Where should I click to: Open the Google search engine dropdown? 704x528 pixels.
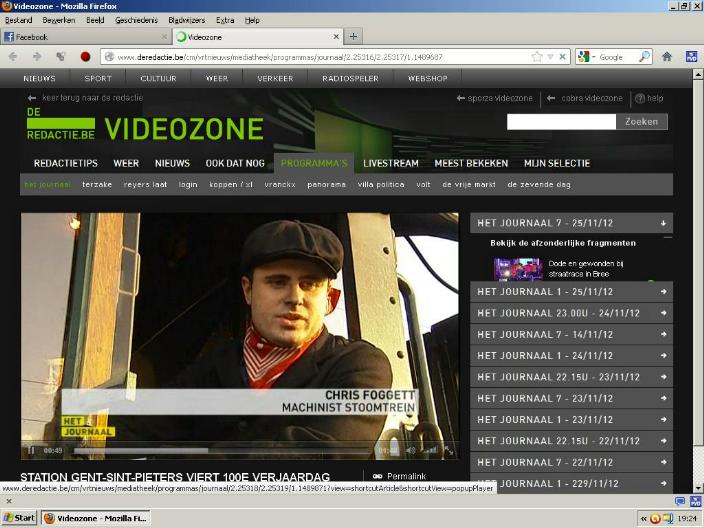(x=586, y=57)
